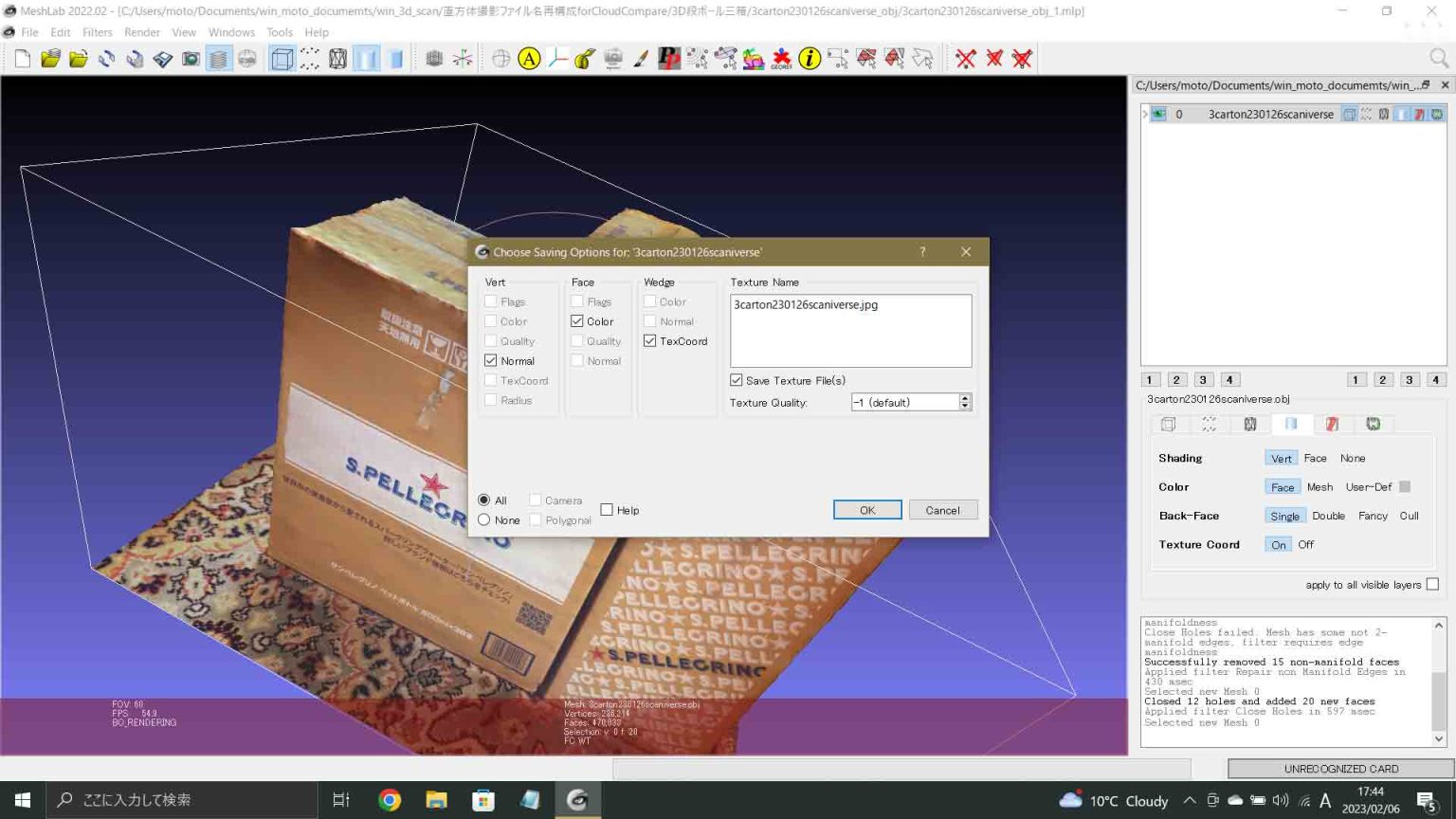
Task: Select the delete current mesh red cross icon
Action: point(967,59)
